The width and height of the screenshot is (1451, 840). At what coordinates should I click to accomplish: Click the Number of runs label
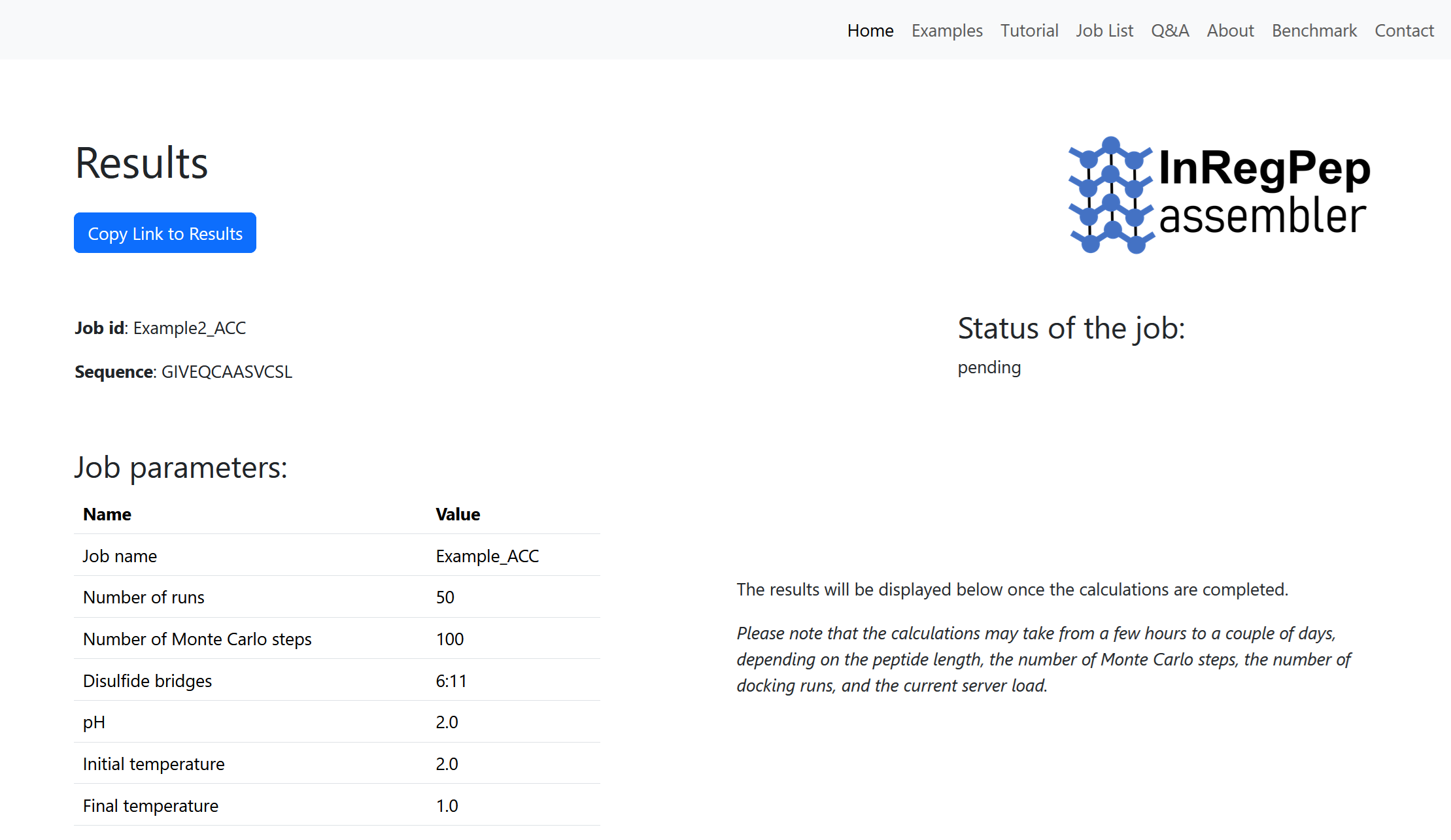(144, 597)
